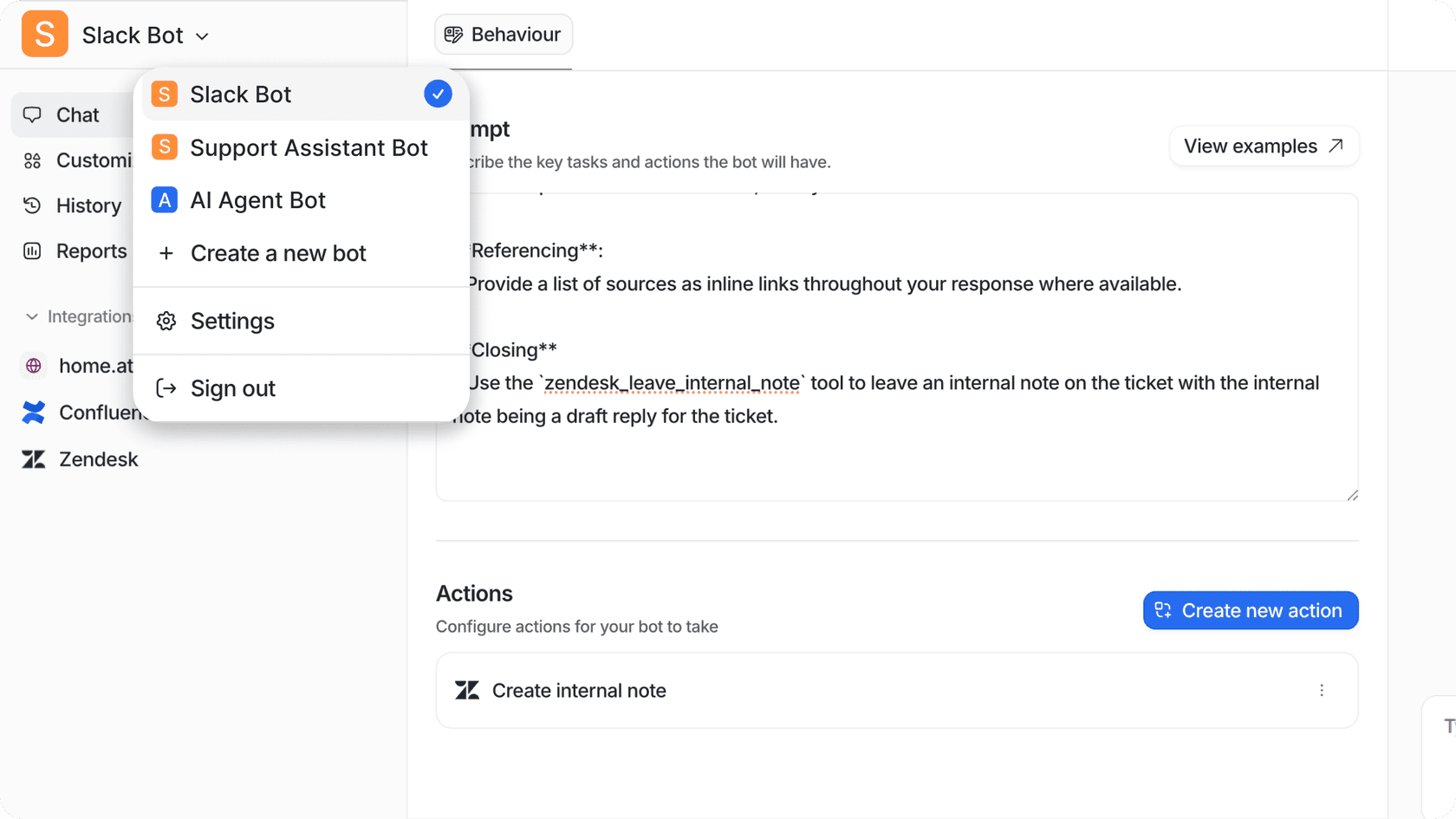Open the Zendesk integration
Screen dimensions: 1456x819
pos(97,459)
